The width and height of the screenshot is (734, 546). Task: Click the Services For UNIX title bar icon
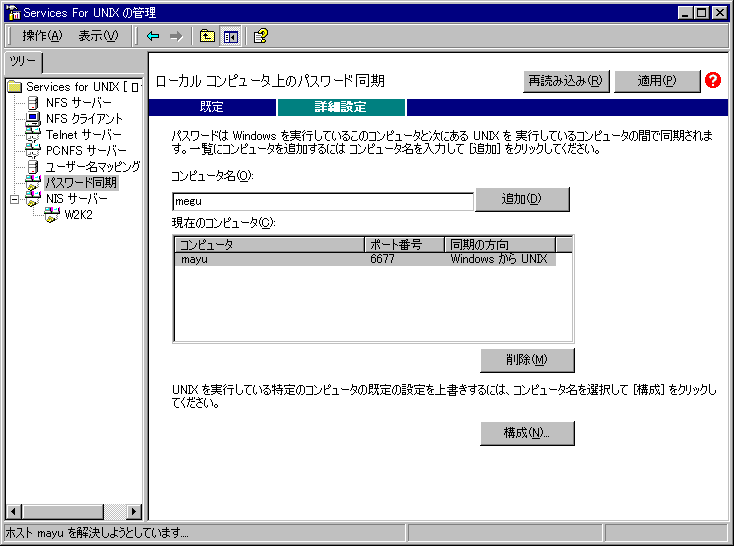pyautogui.click(x=13, y=13)
